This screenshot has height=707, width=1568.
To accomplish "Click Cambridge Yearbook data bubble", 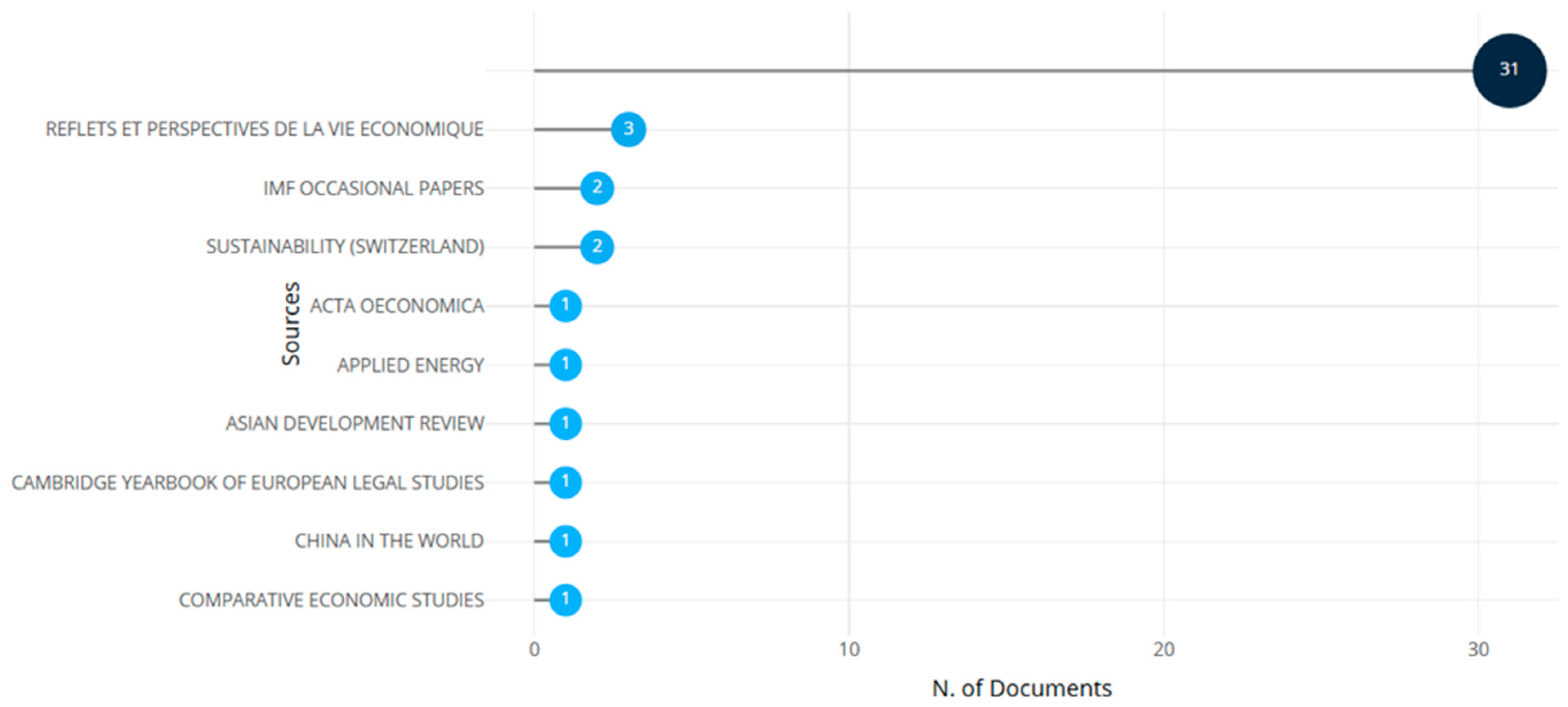I will point(565,482).
